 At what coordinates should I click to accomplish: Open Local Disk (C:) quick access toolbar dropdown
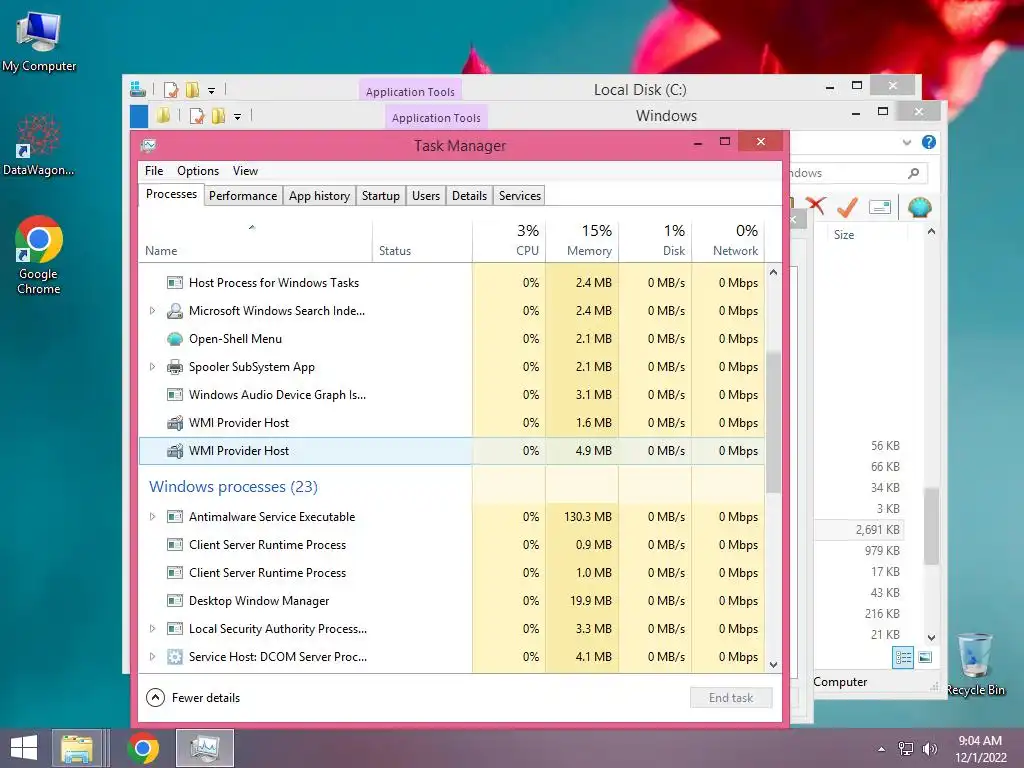[211, 90]
